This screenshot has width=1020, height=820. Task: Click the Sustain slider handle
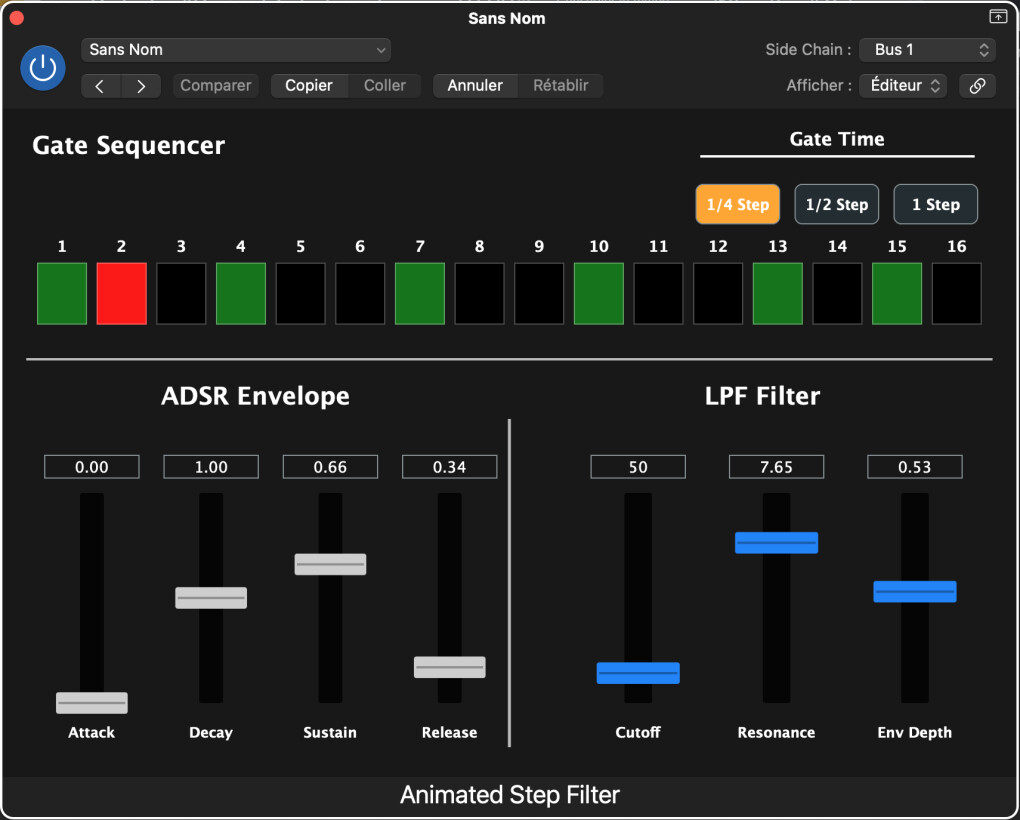click(330, 564)
